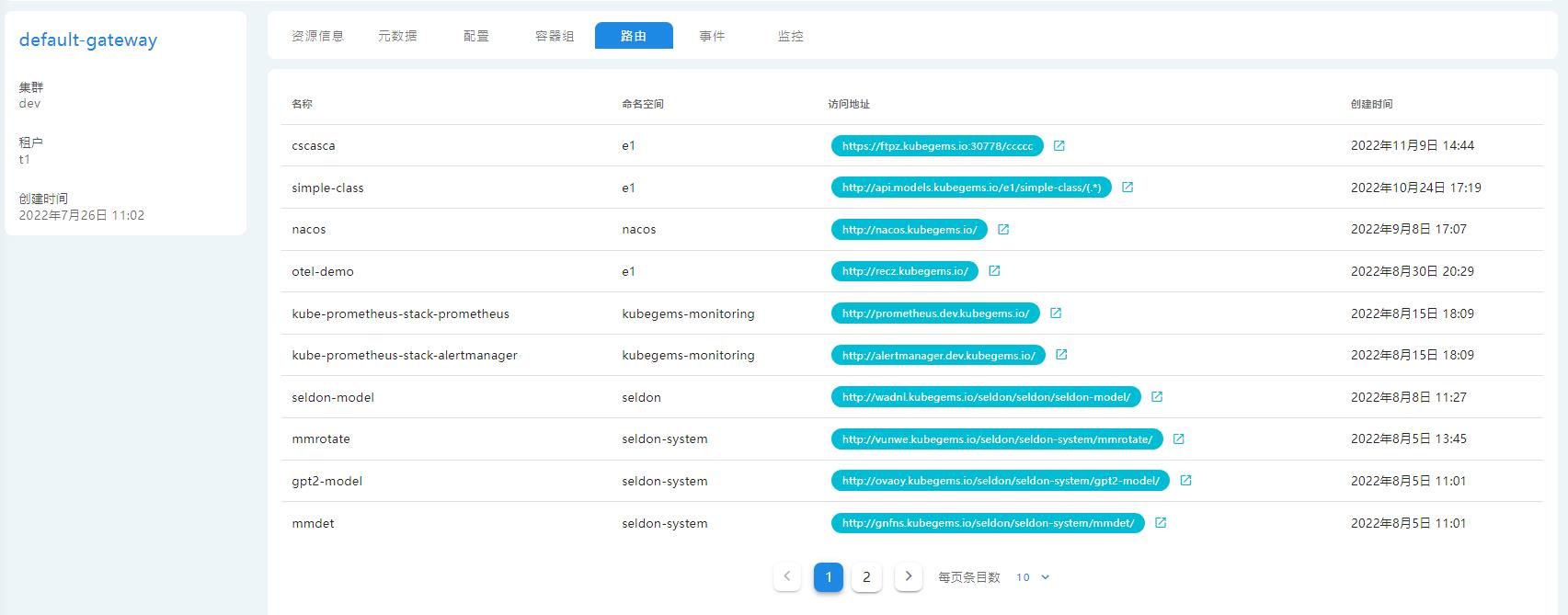Open http://prometheus.dev.kubegems.io/ address

tap(935, 313)
